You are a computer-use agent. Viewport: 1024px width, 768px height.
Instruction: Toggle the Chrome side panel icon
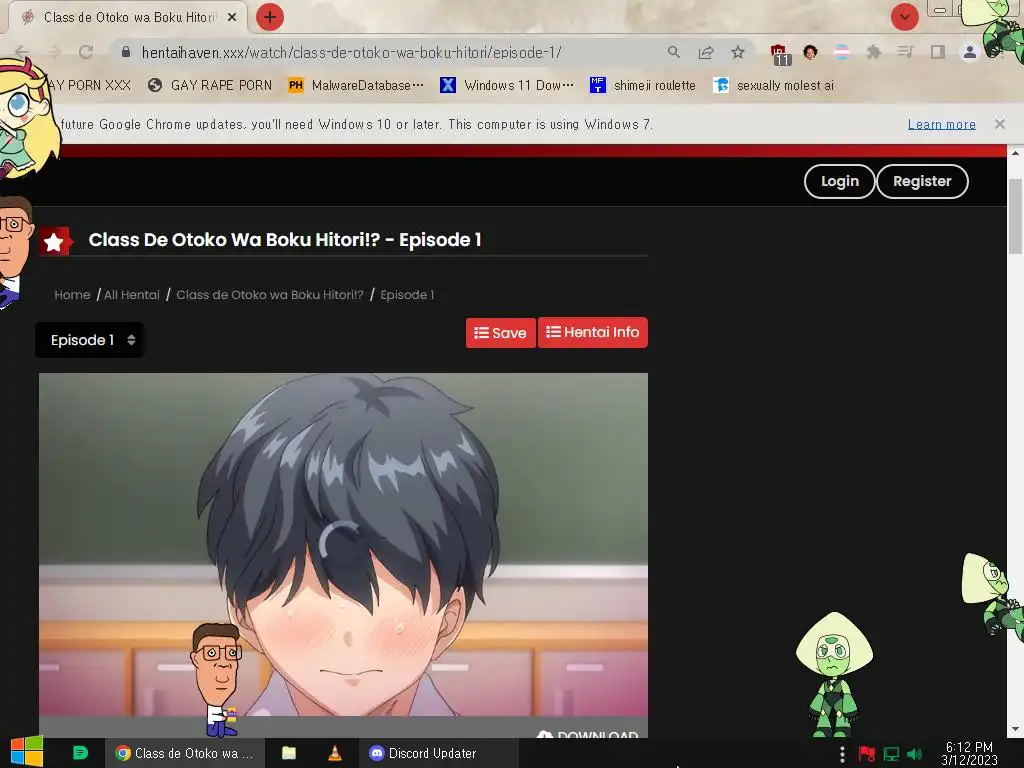[x=938, y=52]
